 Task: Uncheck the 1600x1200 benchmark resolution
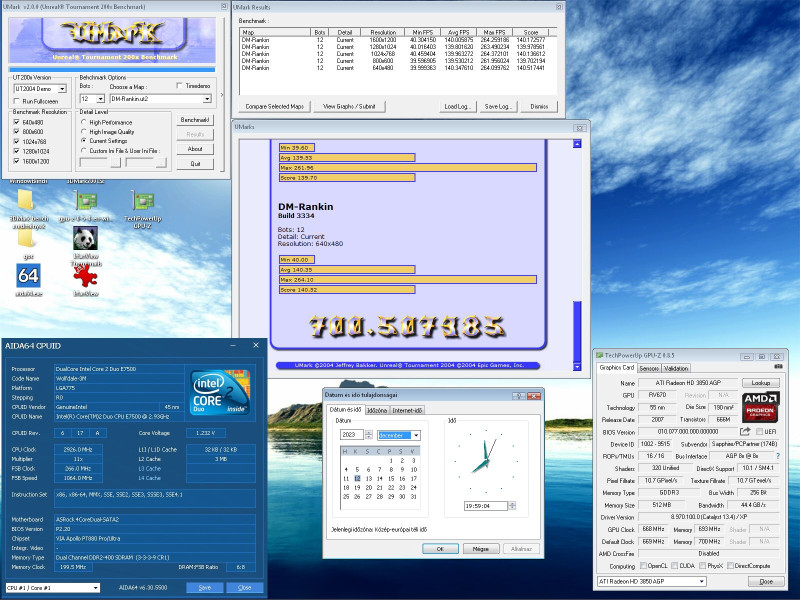17,161
